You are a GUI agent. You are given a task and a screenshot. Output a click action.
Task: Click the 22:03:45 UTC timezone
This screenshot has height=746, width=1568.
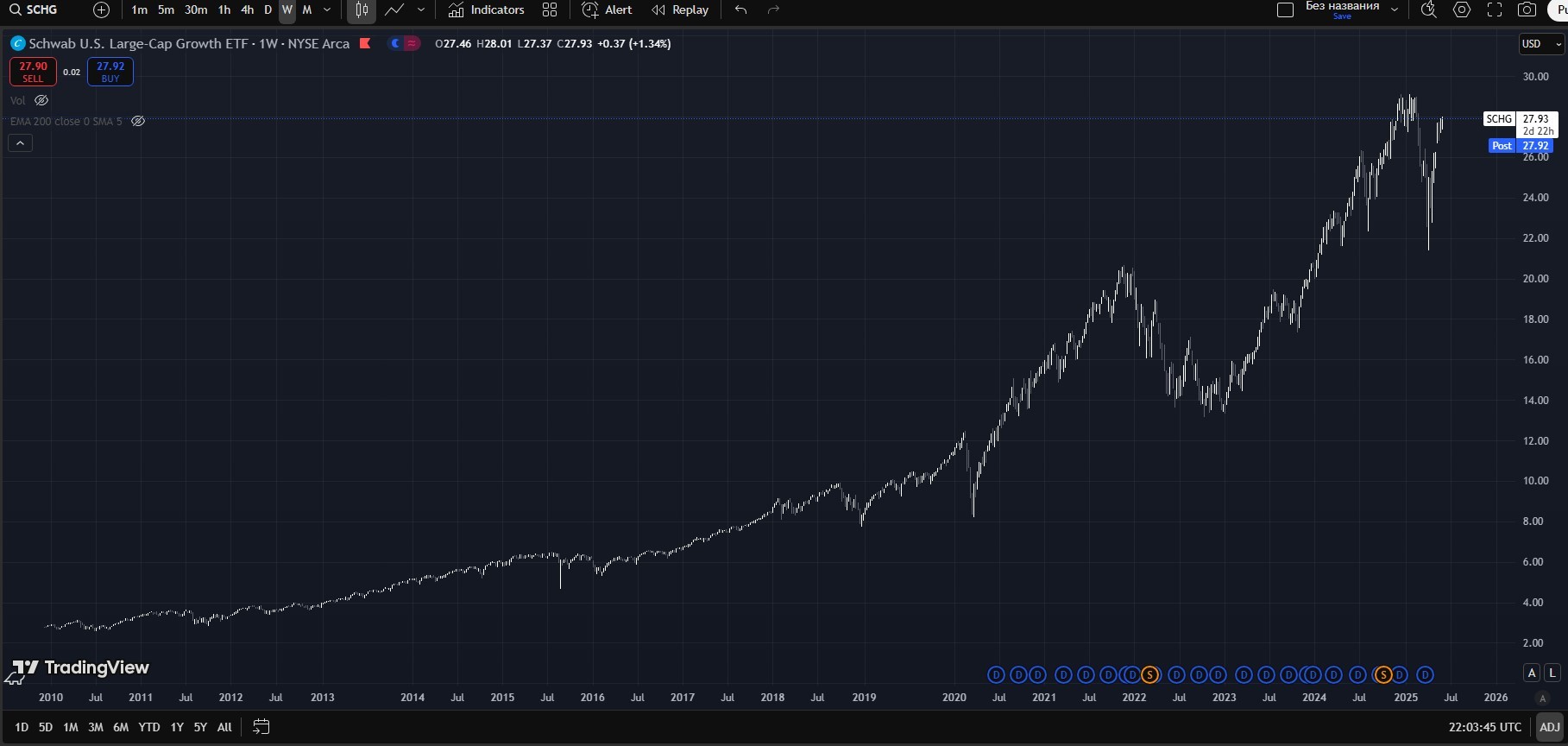coord(1485,727)
